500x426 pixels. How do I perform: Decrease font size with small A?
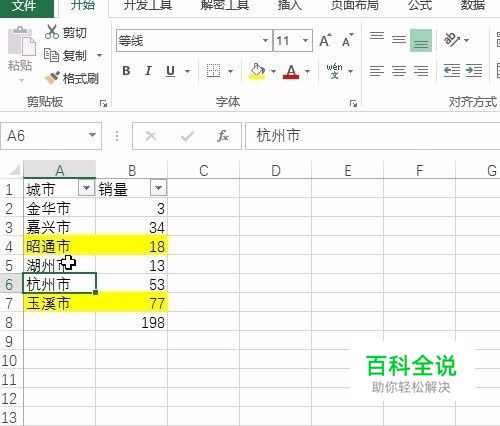(348, 41)
